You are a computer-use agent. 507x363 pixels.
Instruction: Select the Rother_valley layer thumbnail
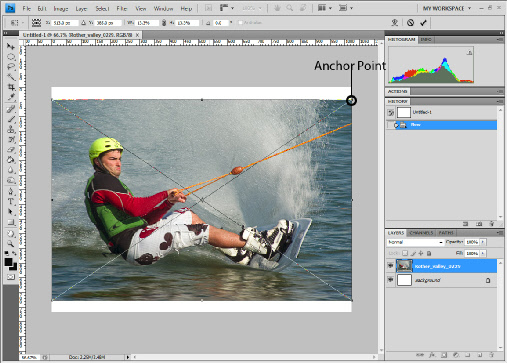404,266
